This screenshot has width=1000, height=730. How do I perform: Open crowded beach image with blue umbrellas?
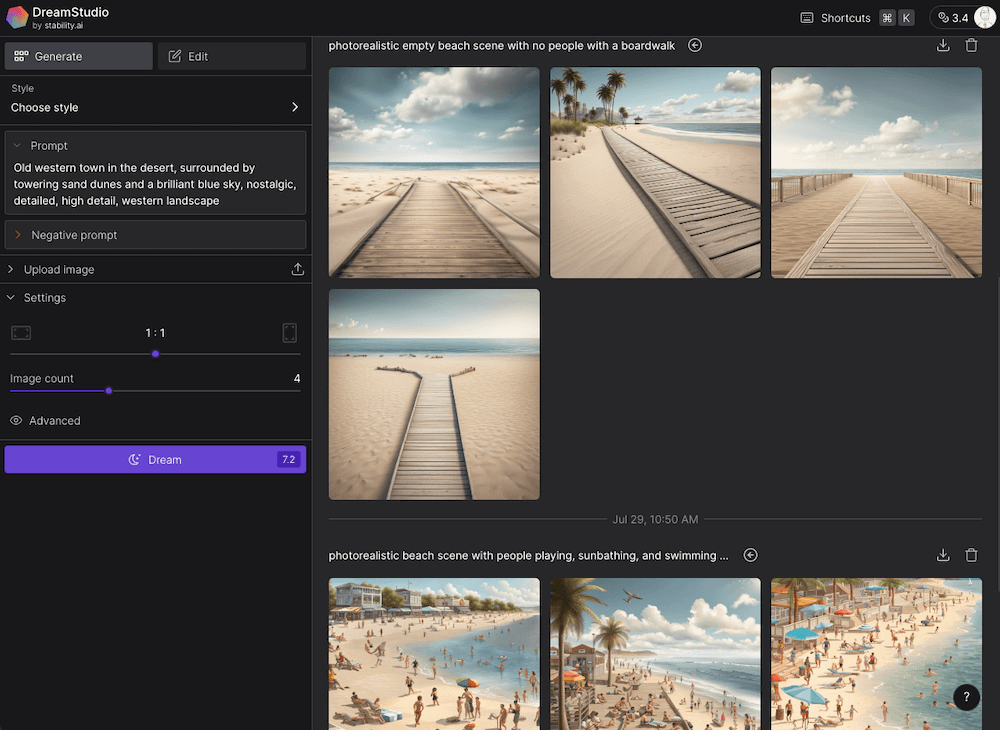coord(876,653)
